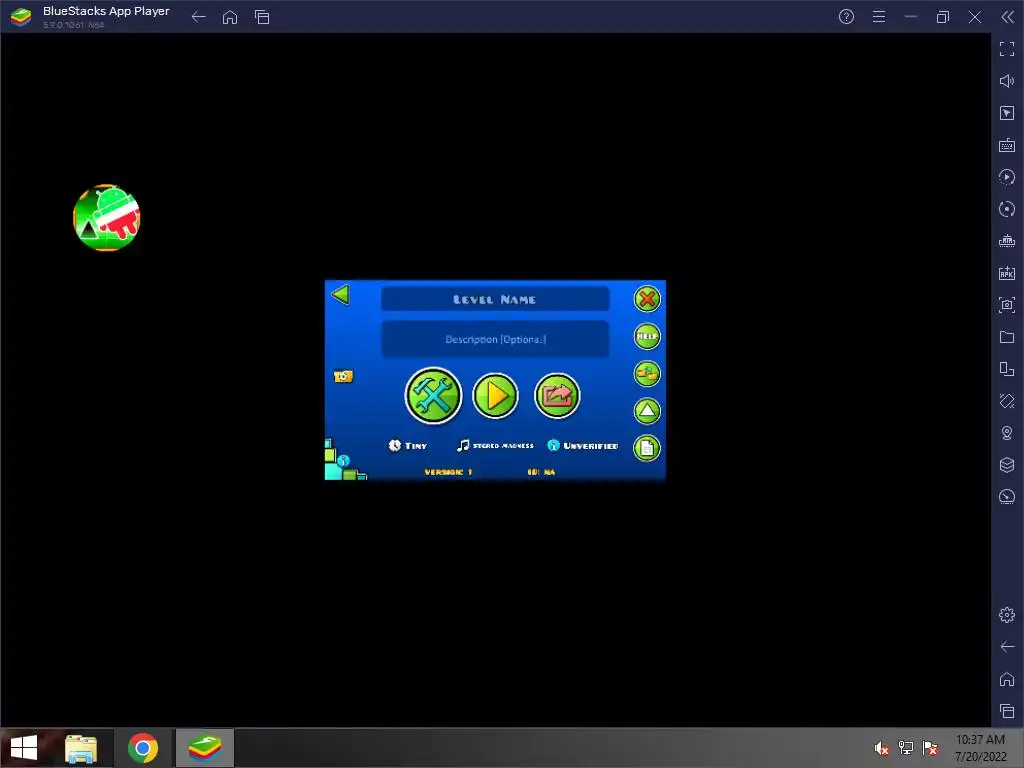The image size is (1024, 768).
Task: Click the muted volume tray icon
Action: [881, 748]
